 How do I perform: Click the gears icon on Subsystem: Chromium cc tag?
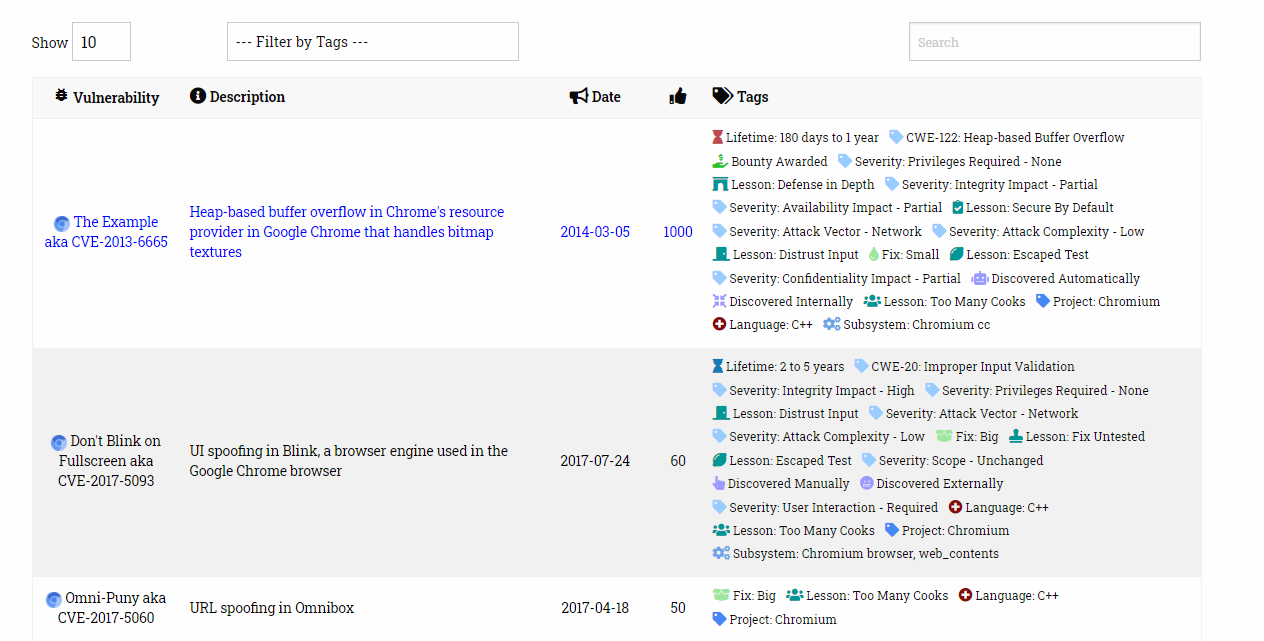pyautogui.click(x=830, y=324)
